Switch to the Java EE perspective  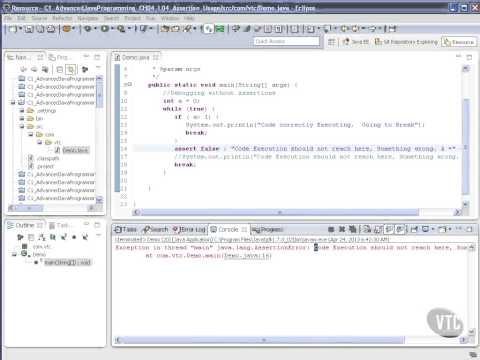pos(356,42)
